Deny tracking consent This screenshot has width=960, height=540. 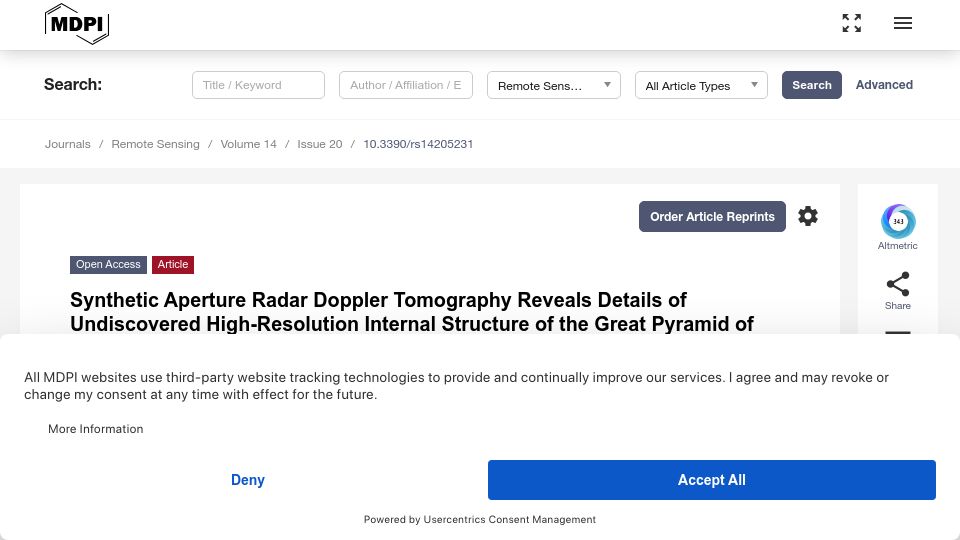247,480
